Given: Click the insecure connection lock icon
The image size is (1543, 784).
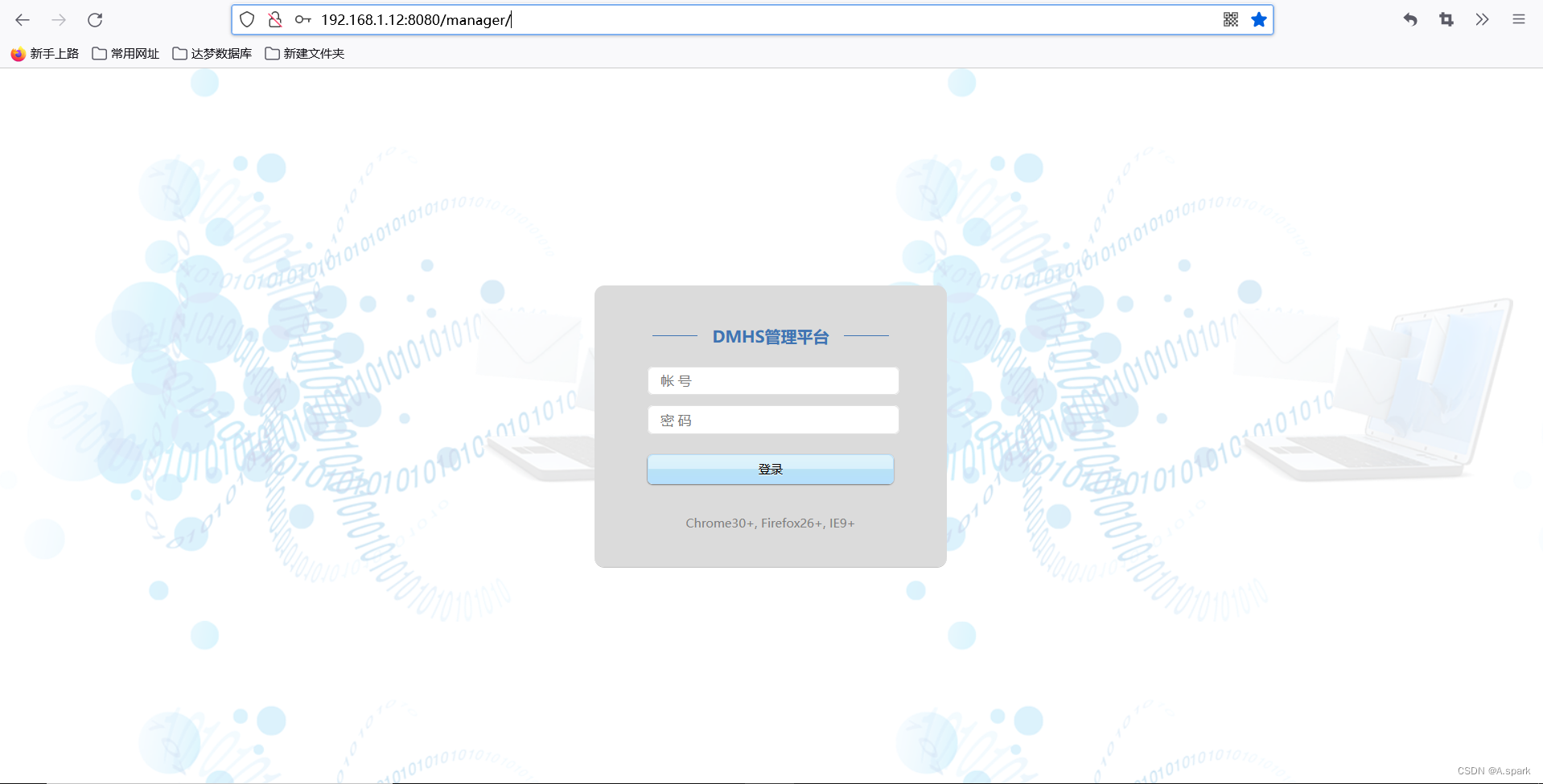Looking at the screenshot, I should pyautogui.click(x=275, y=20).
